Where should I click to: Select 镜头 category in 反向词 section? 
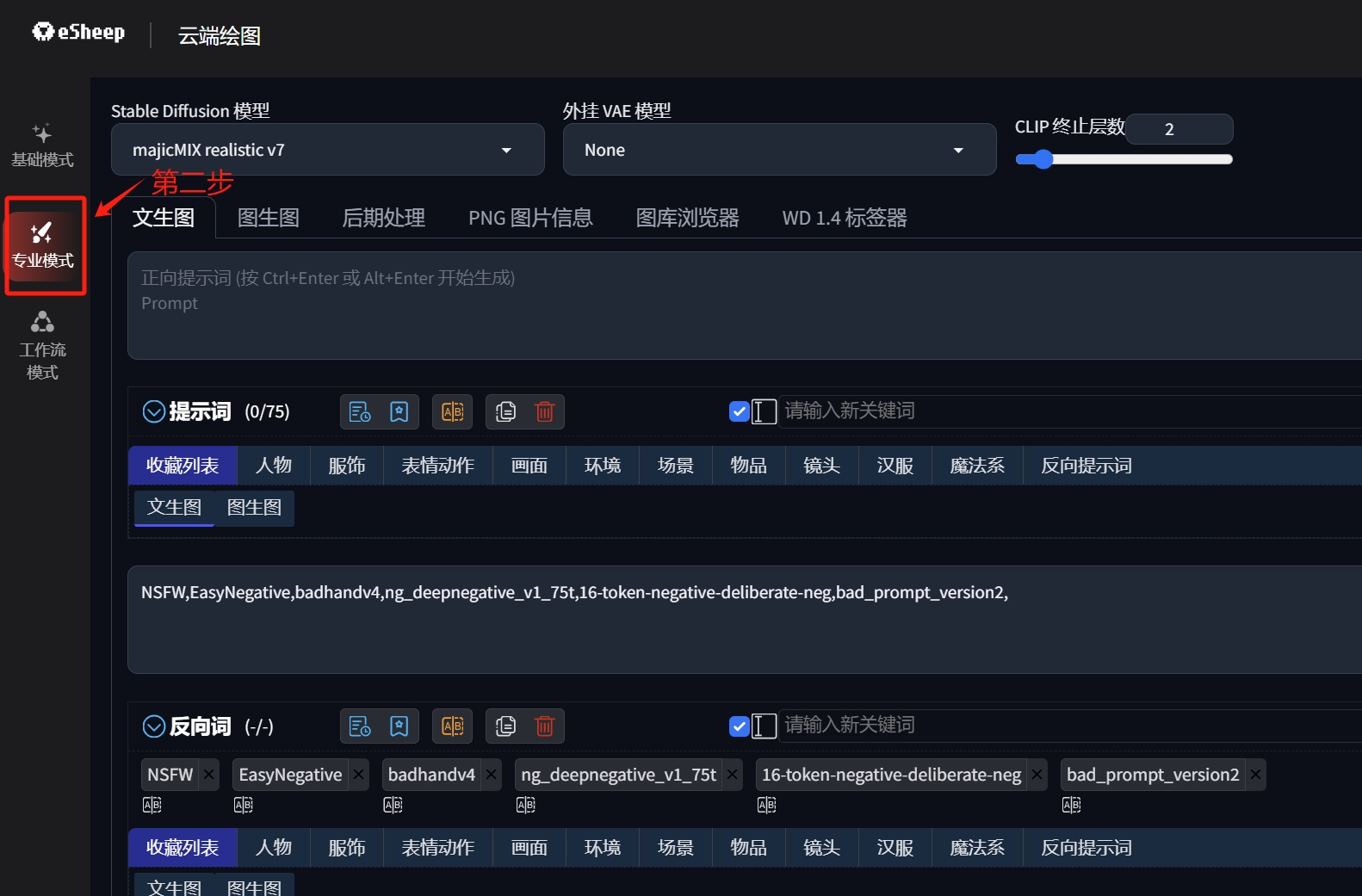(x=822, y=848)
